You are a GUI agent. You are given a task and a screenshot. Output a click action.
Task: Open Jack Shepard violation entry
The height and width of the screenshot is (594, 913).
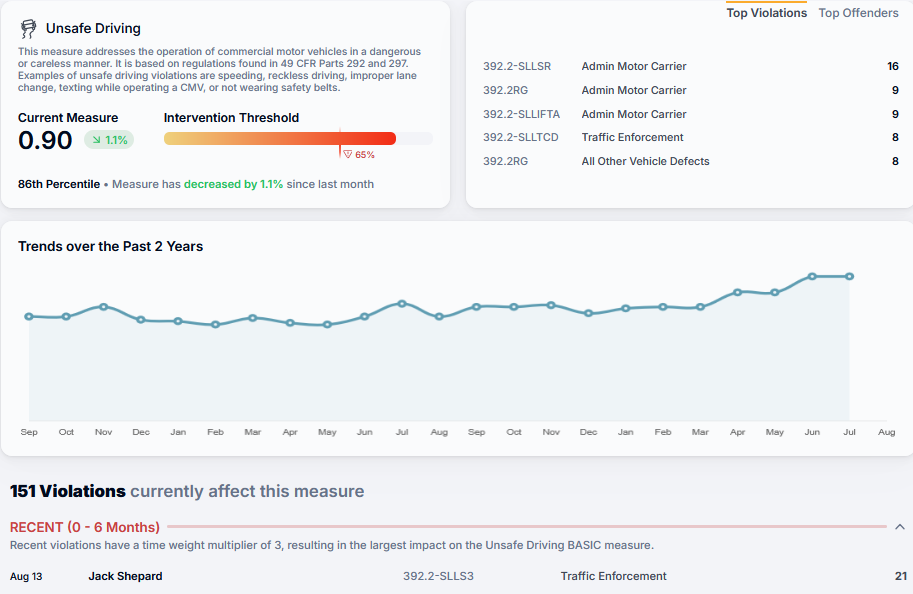(125, 576)
